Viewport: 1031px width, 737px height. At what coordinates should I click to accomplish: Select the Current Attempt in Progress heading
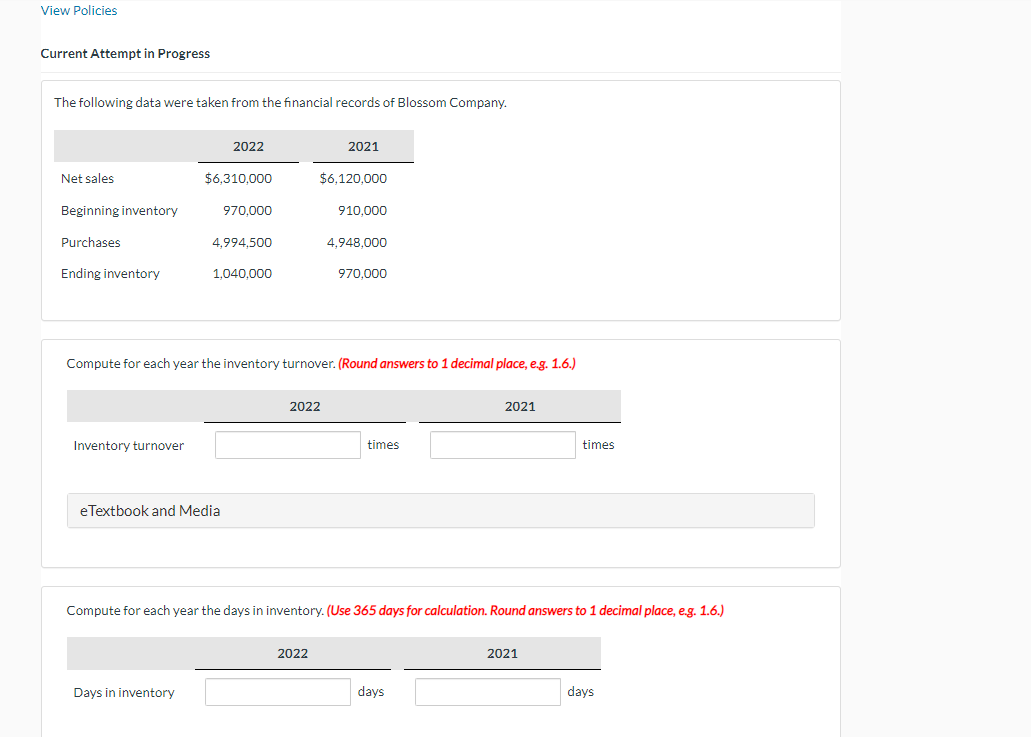pyautogui.click(x=125, y=53)
